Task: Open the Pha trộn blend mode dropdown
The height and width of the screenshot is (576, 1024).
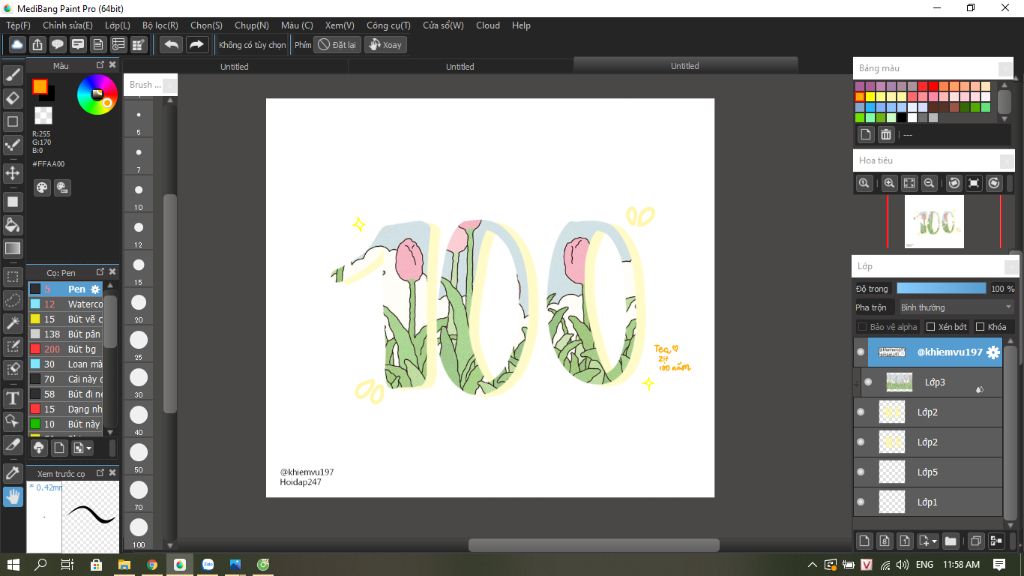Action: tap(955, 307)
